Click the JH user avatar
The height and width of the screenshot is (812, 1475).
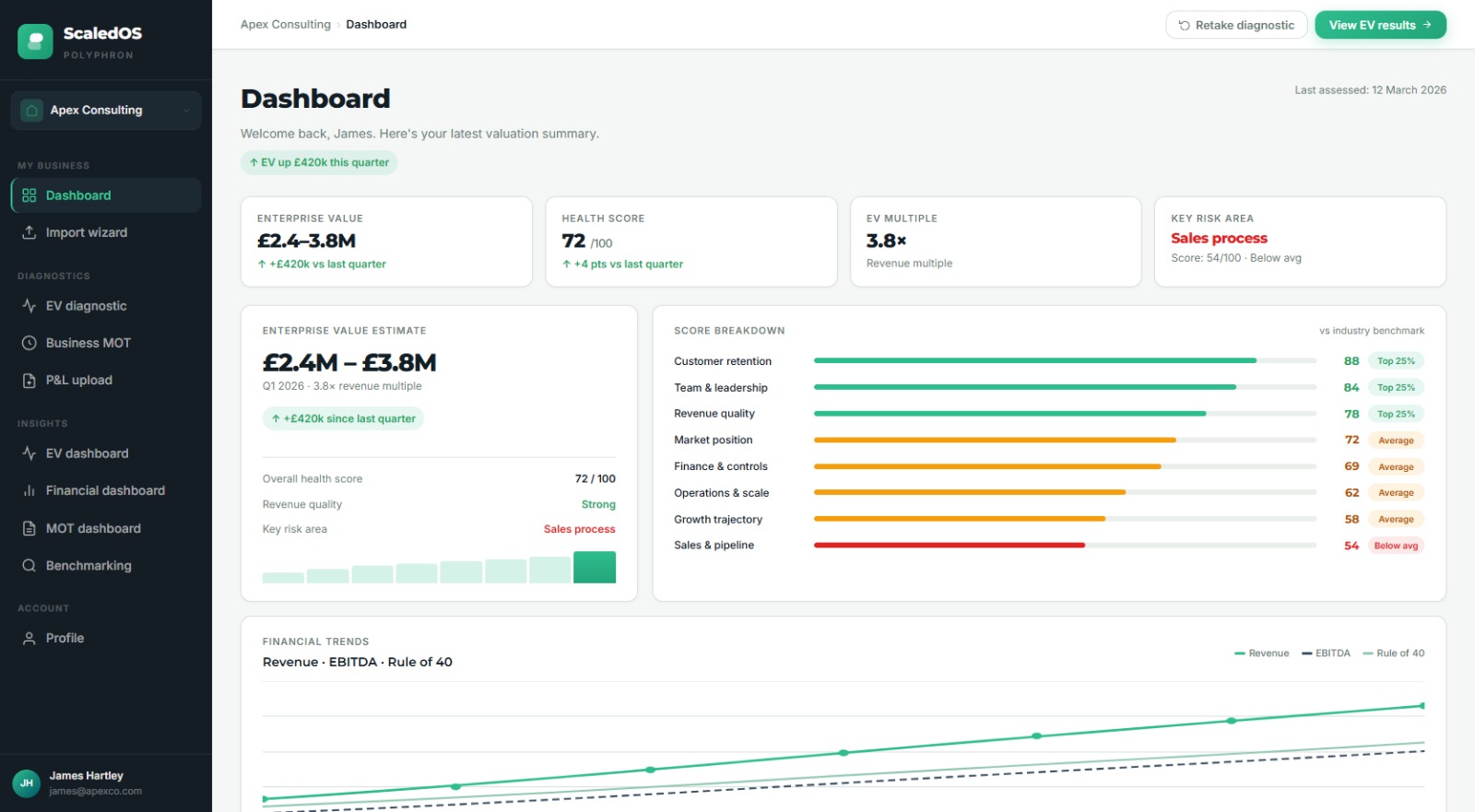point(27,783)
